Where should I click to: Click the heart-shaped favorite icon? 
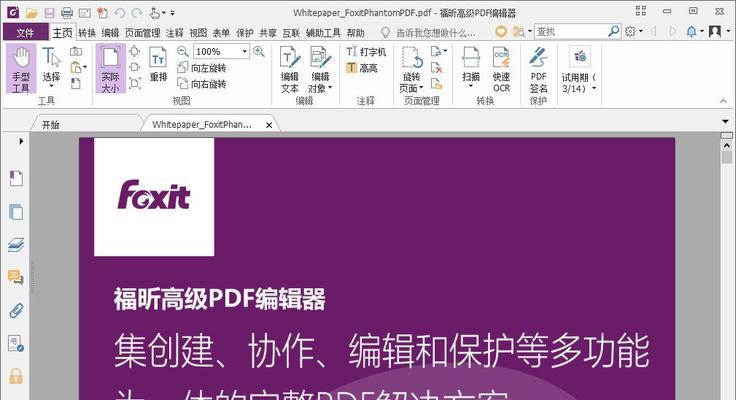click(501, 31)
